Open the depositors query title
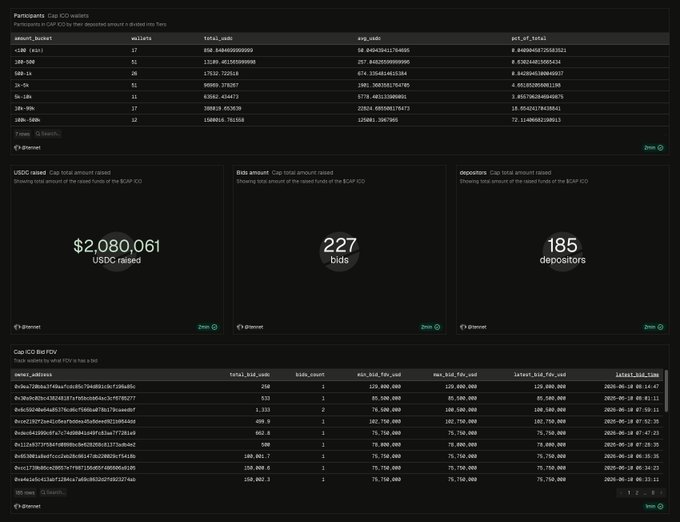This screenshot has width=680, height=522. click(473, 173)
